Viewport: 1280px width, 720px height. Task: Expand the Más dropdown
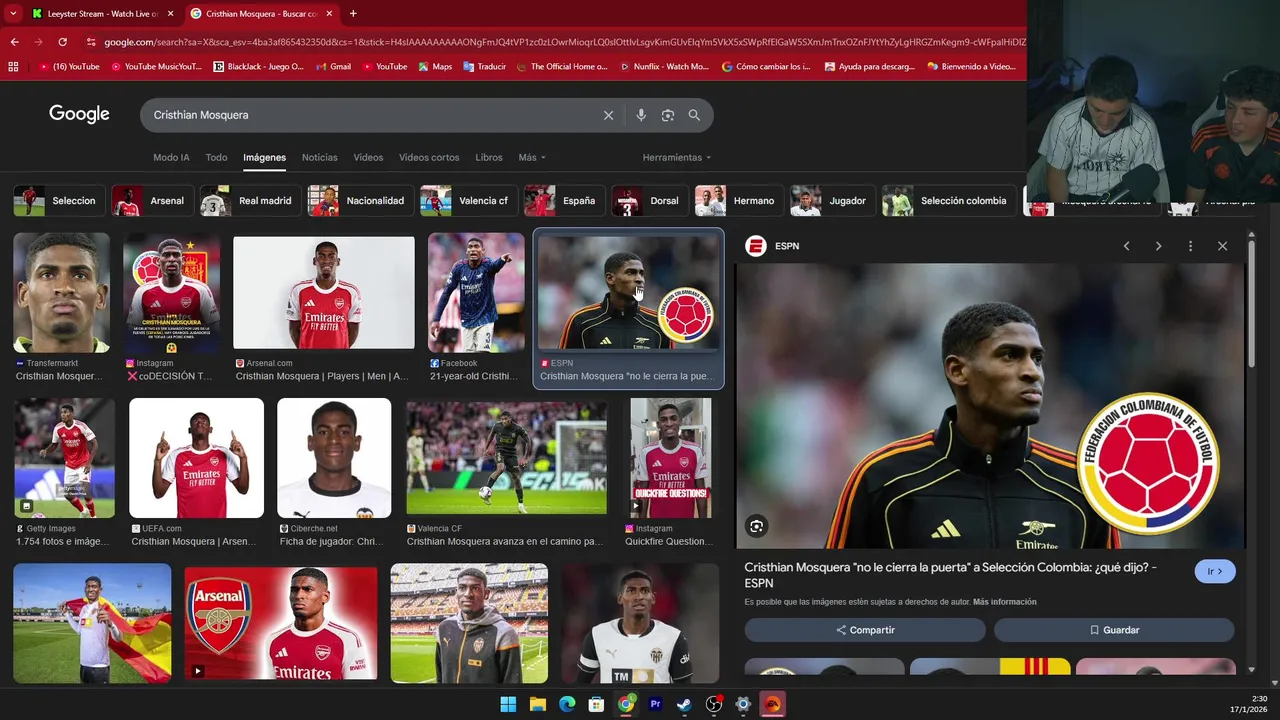(x=532, y=158)
